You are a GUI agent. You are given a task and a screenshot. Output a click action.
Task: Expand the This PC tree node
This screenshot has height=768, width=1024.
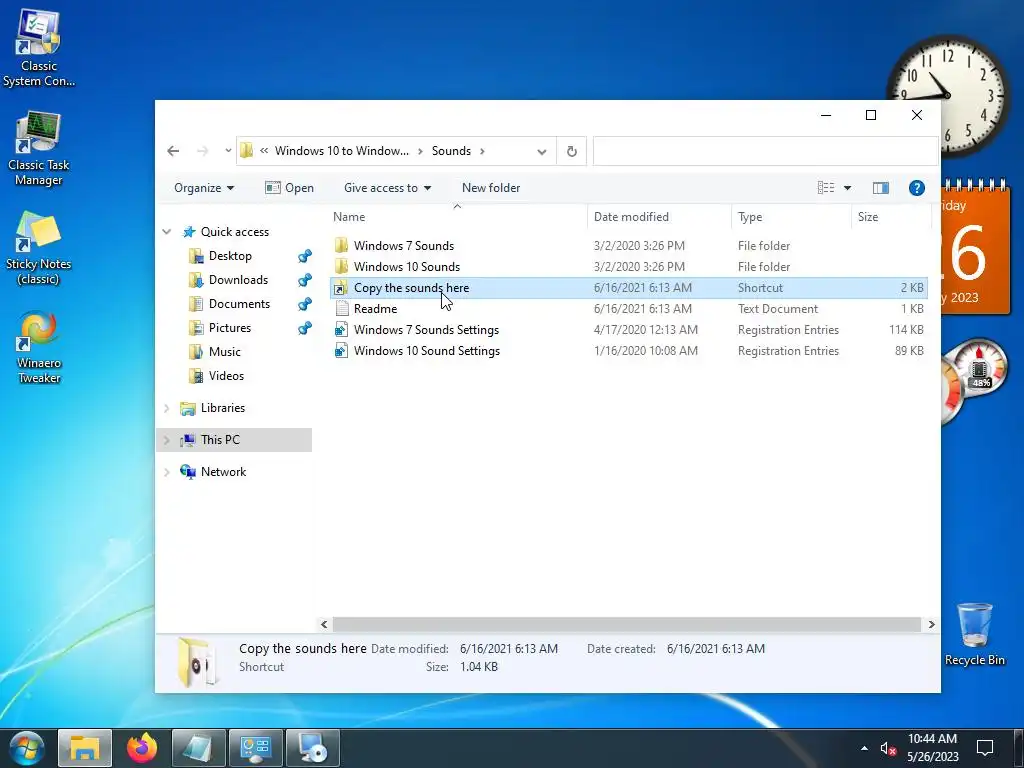pyautogui.click(x=167, y=440)
